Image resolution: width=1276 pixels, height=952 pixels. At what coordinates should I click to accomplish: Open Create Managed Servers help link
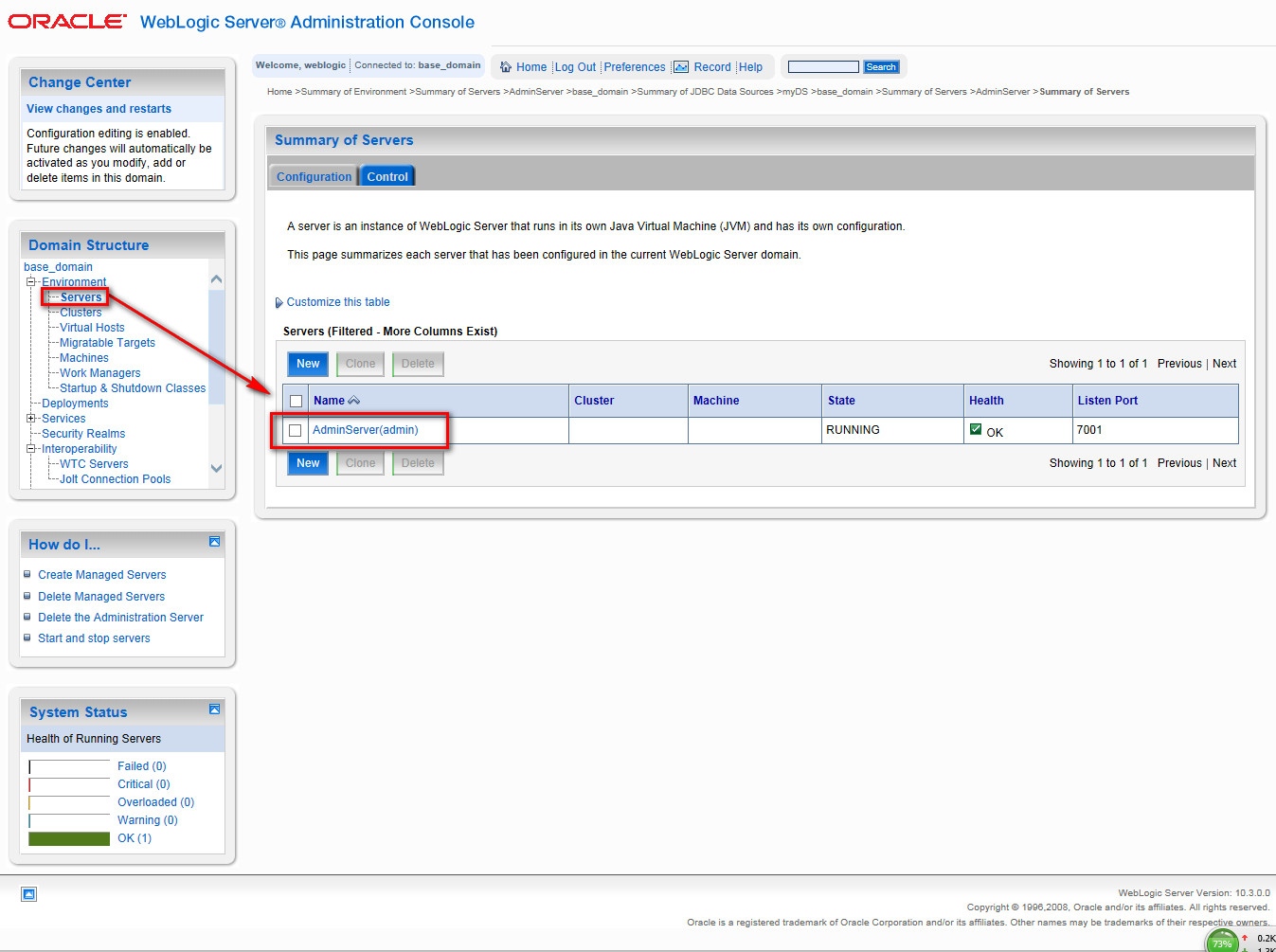[102, 575]
